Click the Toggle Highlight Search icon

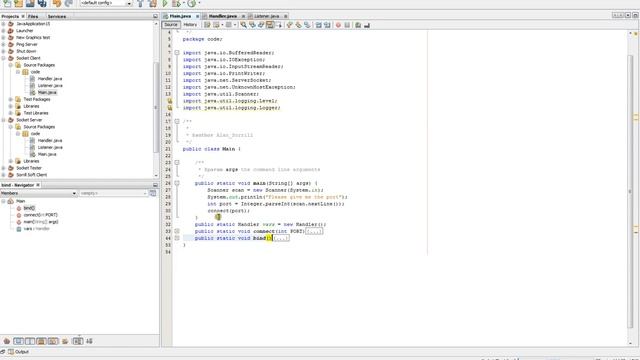pyautogui.click(x=270, y=25)
